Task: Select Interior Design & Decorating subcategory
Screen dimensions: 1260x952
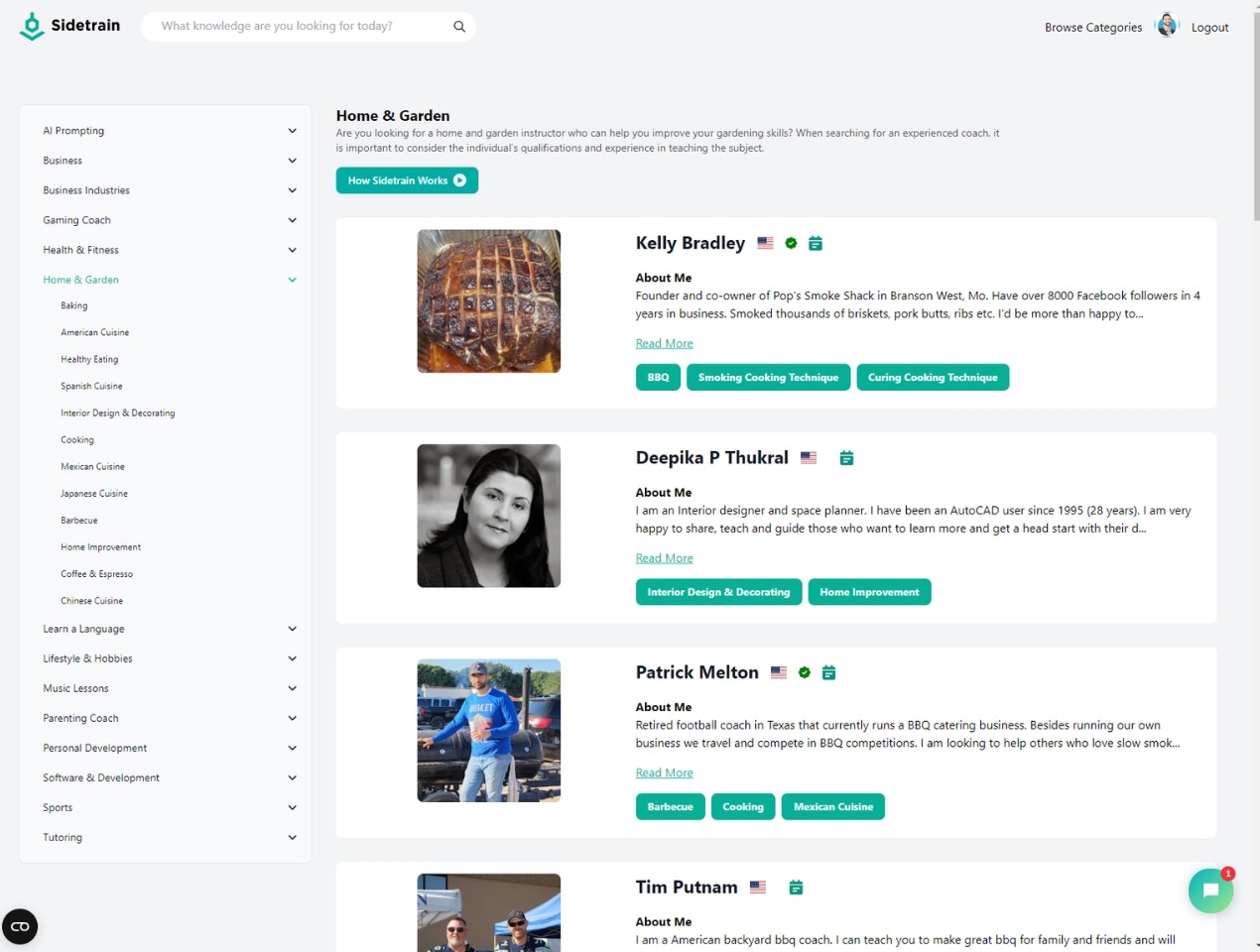Action: click(x=118, y=413)
